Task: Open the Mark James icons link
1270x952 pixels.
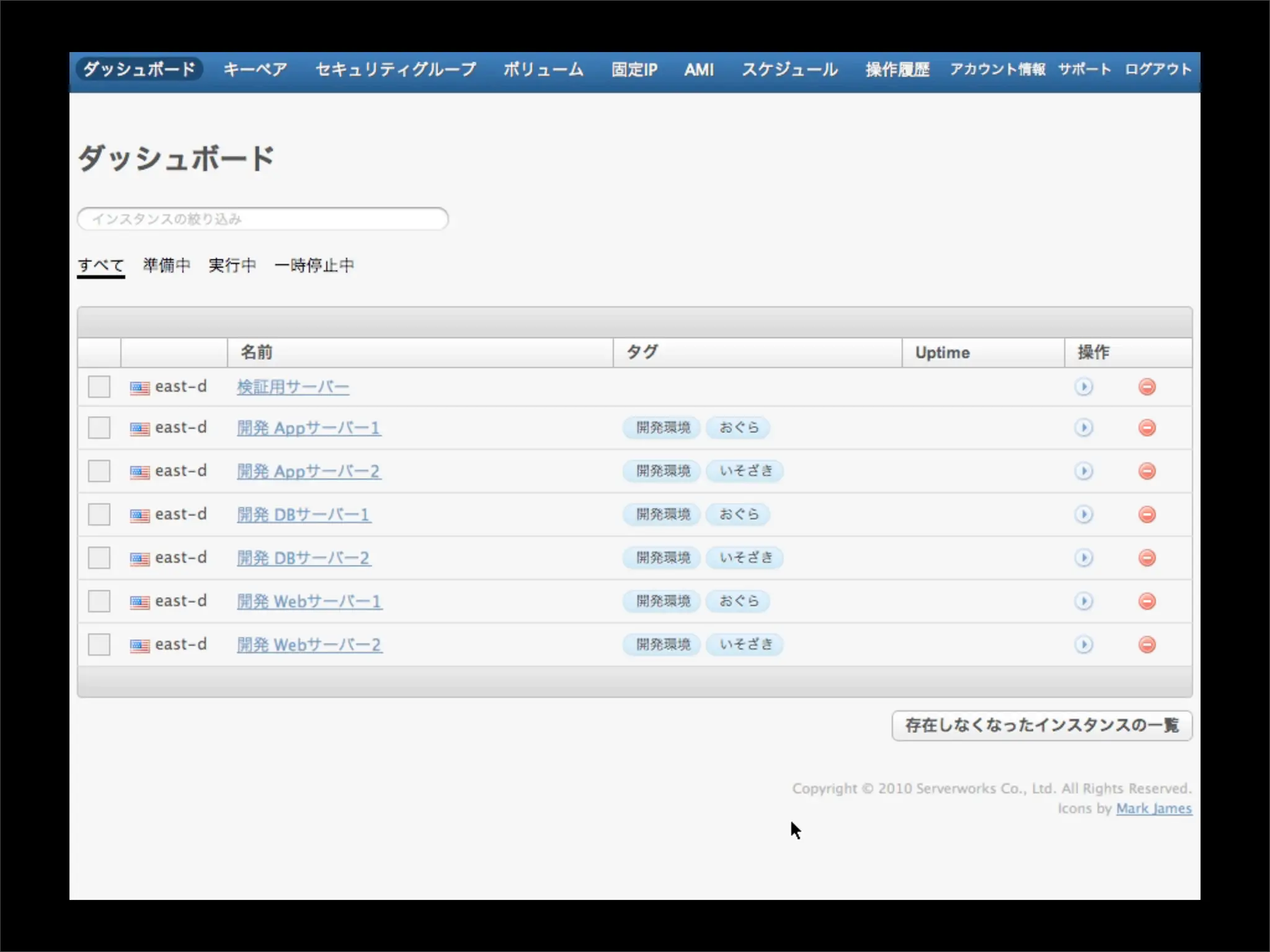Action: 1153,808
